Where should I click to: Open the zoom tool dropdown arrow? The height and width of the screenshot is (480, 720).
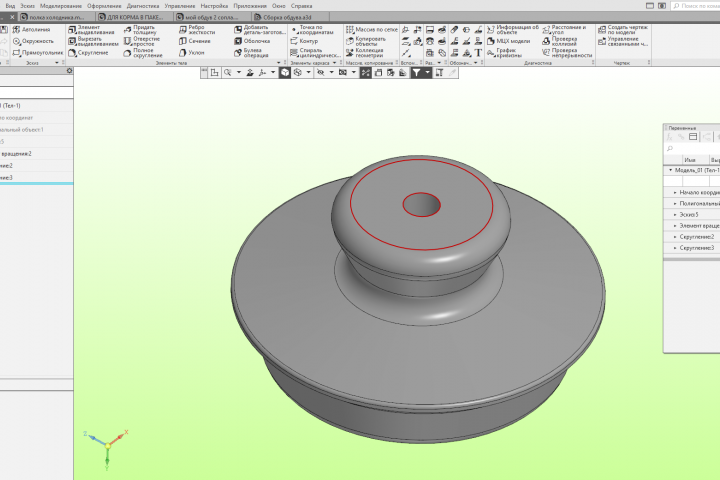pyautogui.click(x=239, y=73)
